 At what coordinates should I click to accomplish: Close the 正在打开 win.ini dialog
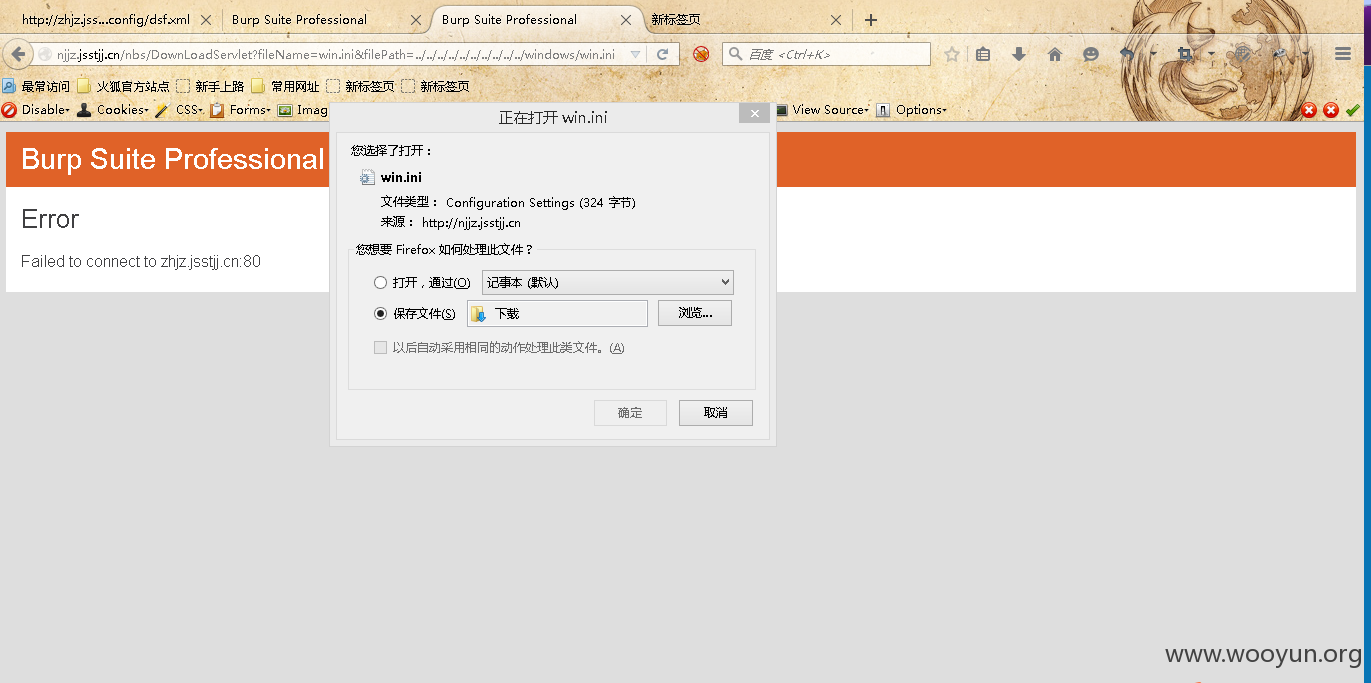pos(754,115)
